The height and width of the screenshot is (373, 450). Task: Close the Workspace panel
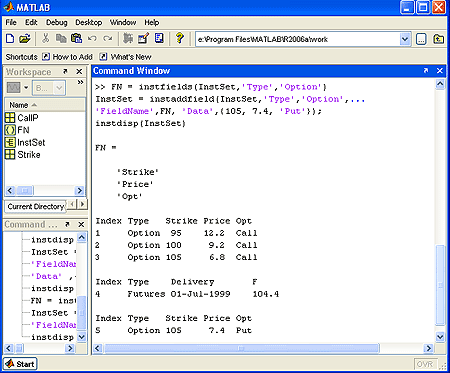click(79, 71)
